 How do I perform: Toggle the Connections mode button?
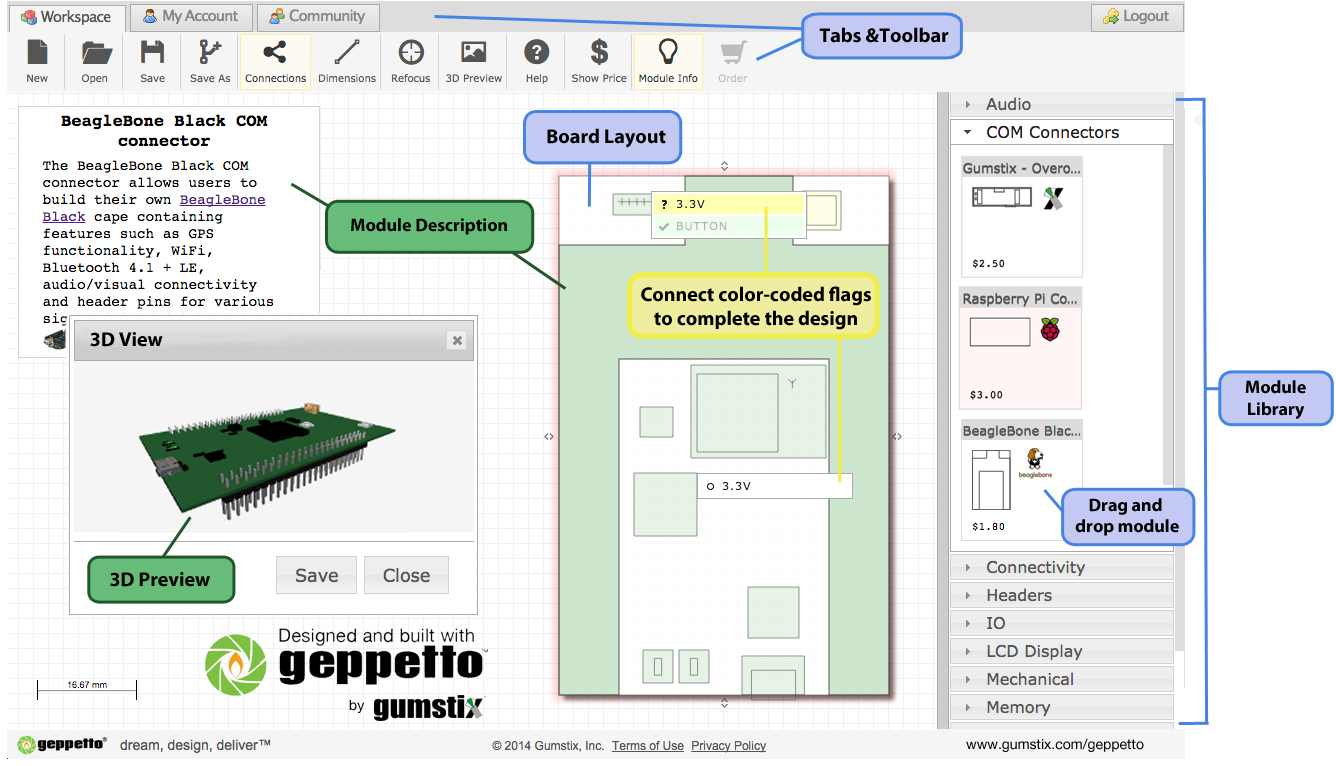pos(276,61)
